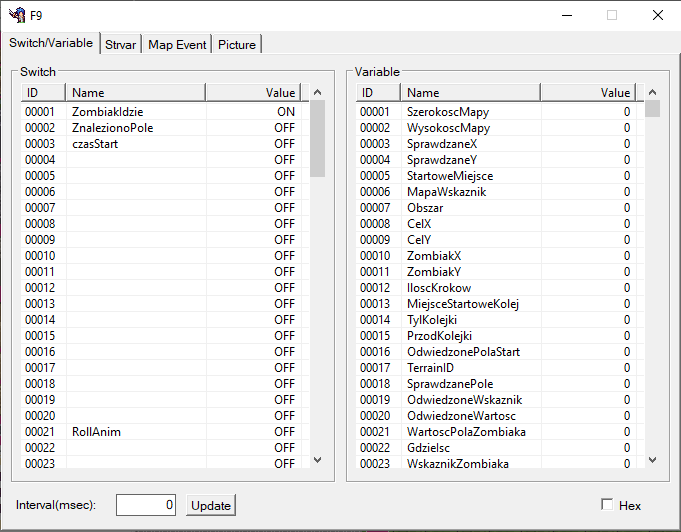
Task: Select variable PrzodKolejki
Action: click(500, 336)
